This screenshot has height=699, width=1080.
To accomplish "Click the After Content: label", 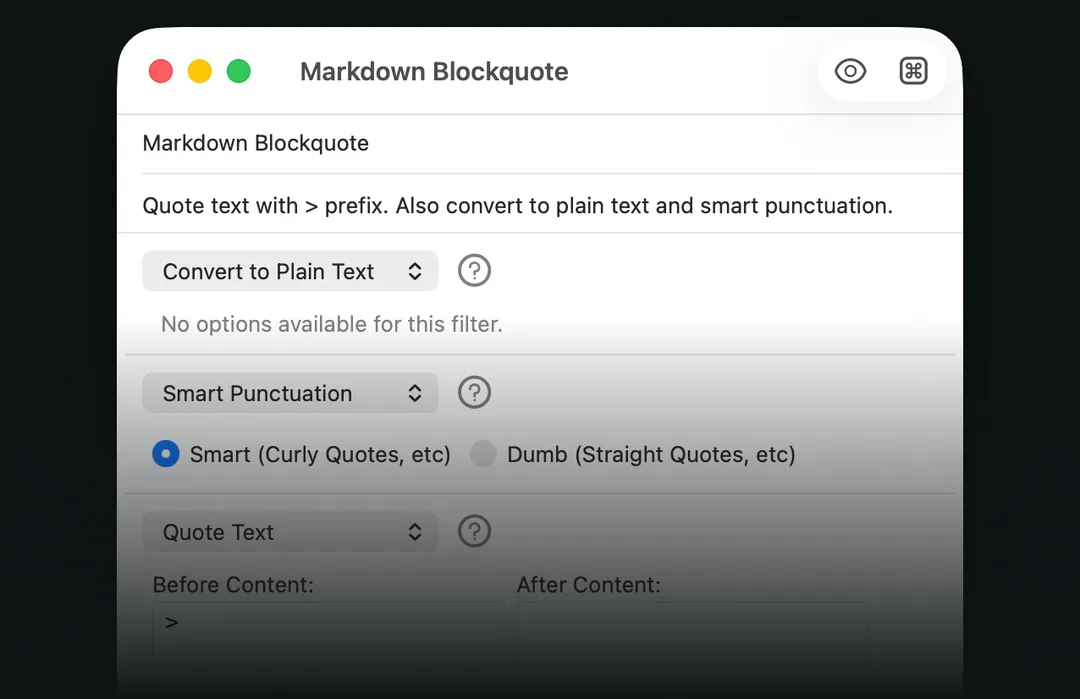I will tap(588, 585).
